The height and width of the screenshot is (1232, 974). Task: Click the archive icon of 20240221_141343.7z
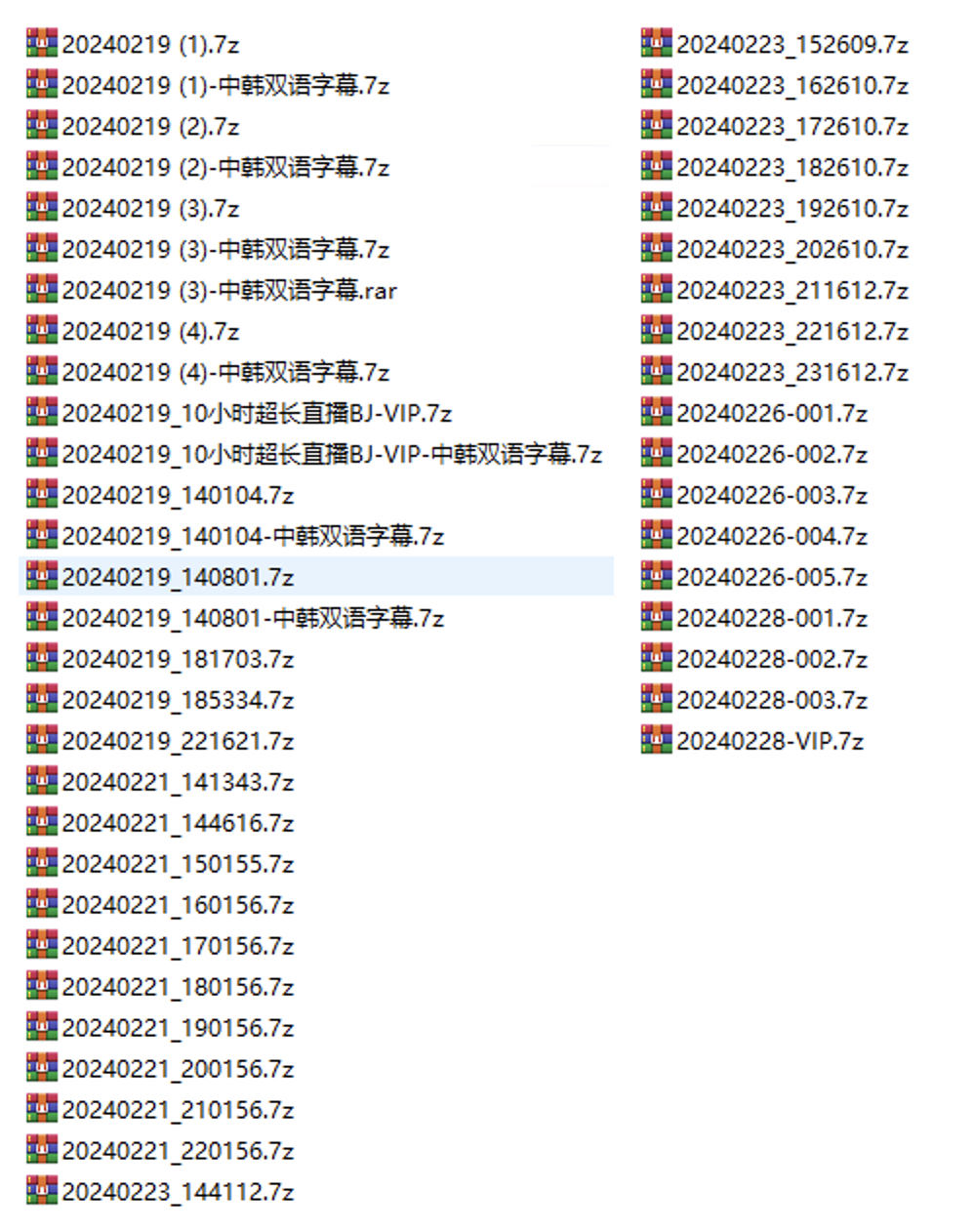pyautogui.click(x=42, y=782)
